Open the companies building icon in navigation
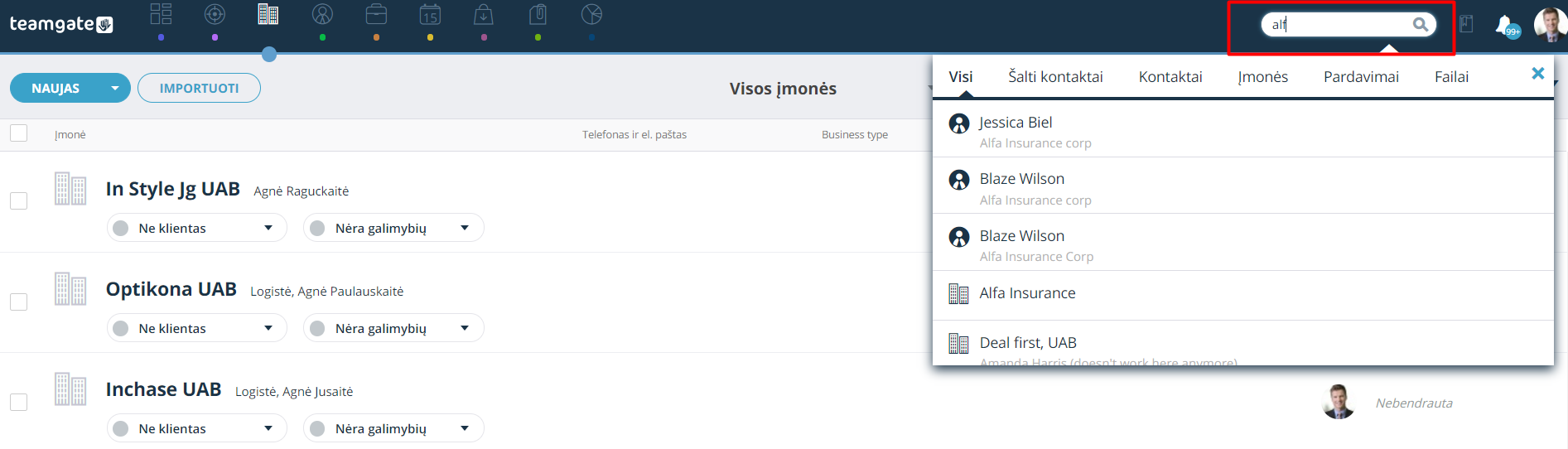The height and width of the screenshot is (449, 1568). click(268, 14)
